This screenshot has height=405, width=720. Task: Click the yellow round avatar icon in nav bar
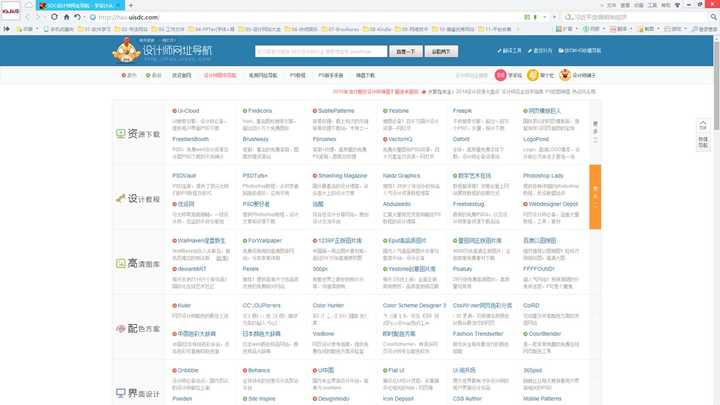(x=533, y=75)
